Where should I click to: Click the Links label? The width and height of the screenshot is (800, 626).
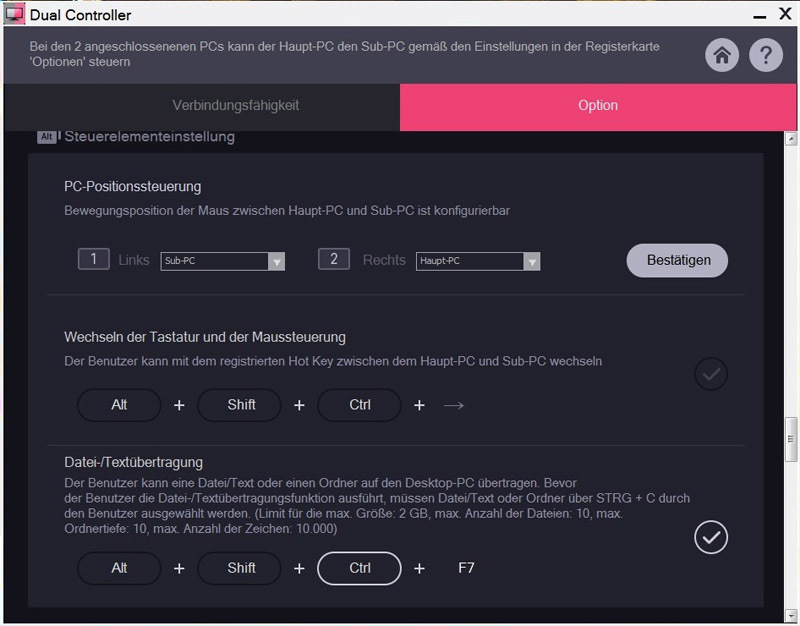[x=134, y=260]
